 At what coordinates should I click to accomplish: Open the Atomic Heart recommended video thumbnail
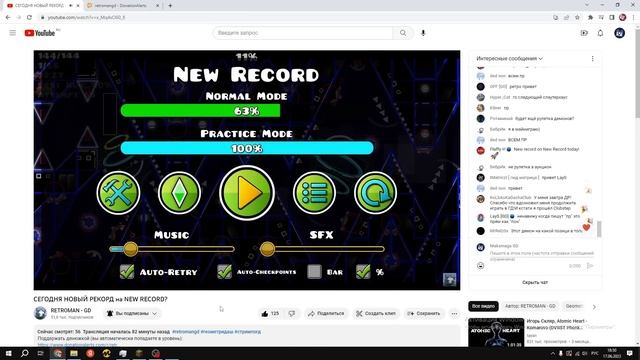point(496,333)
